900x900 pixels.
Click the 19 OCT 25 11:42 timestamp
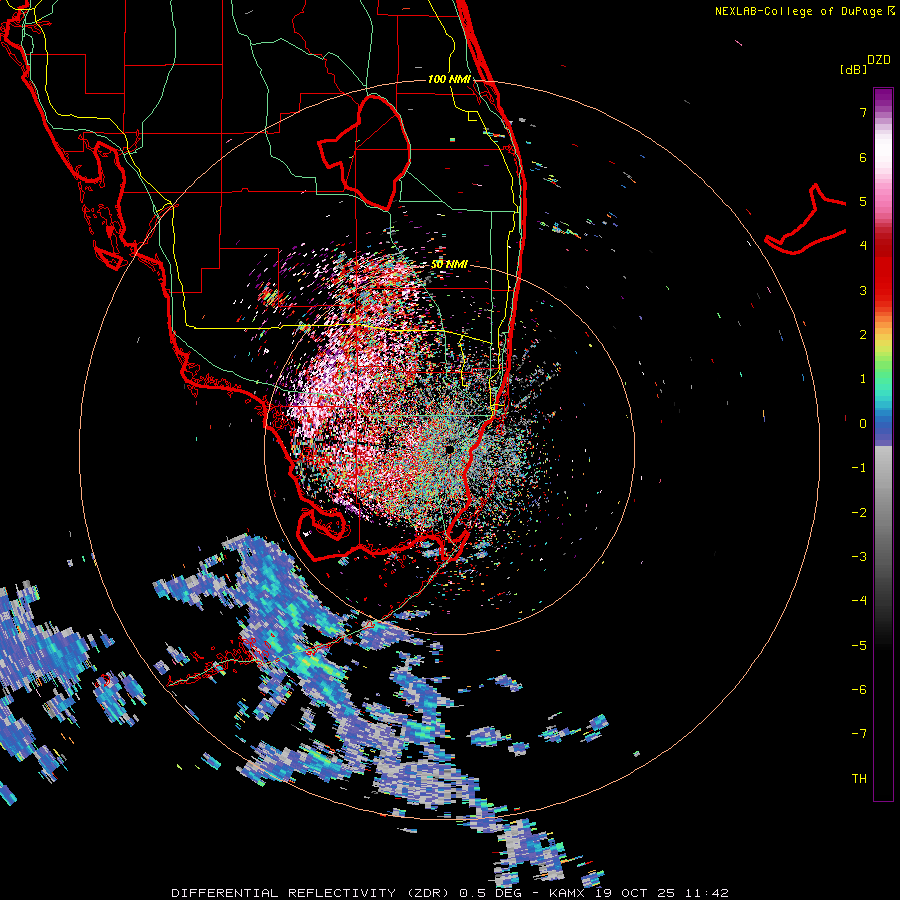click(662, 893)
